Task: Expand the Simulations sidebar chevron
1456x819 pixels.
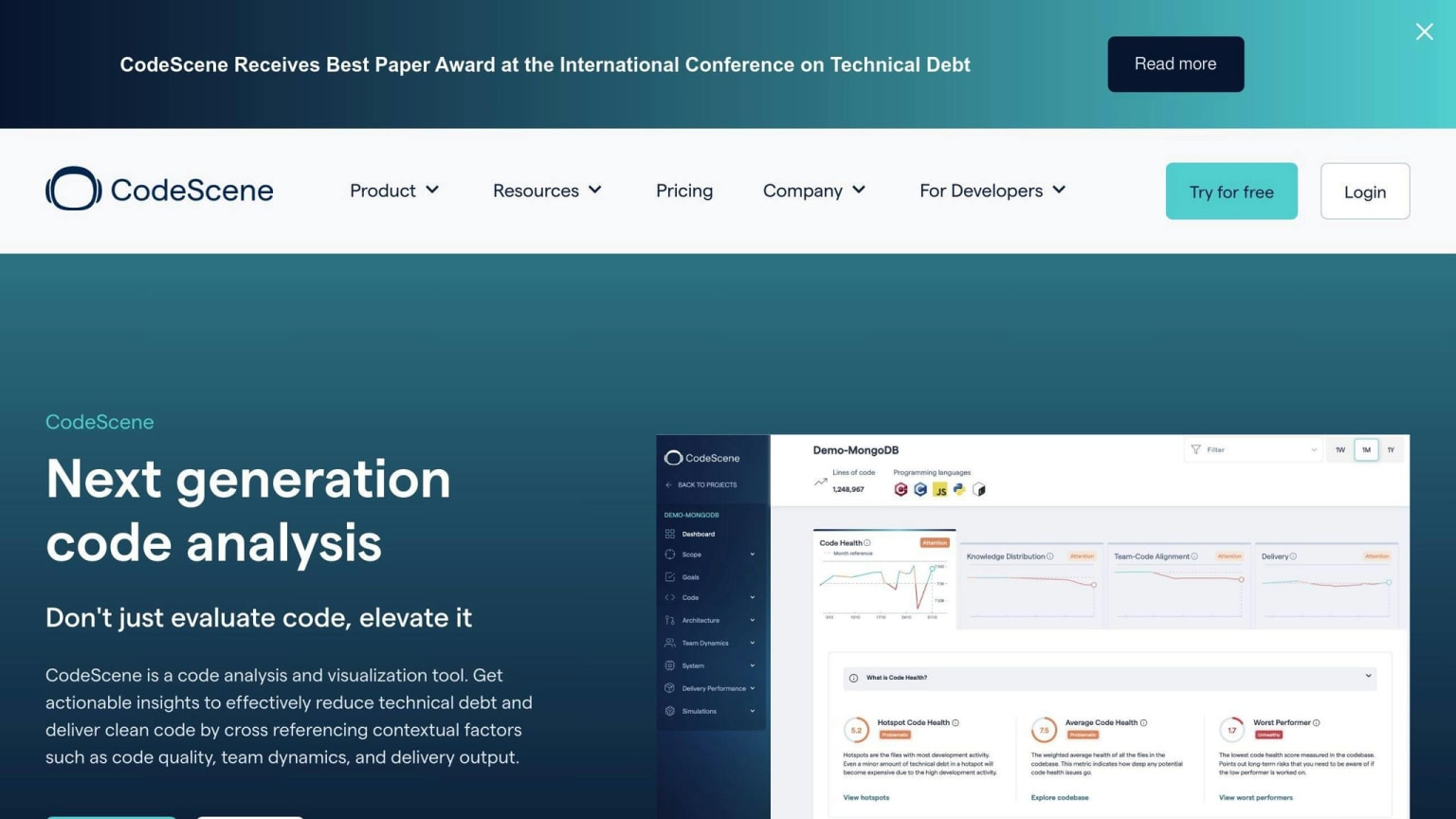Action: point(753,711)
